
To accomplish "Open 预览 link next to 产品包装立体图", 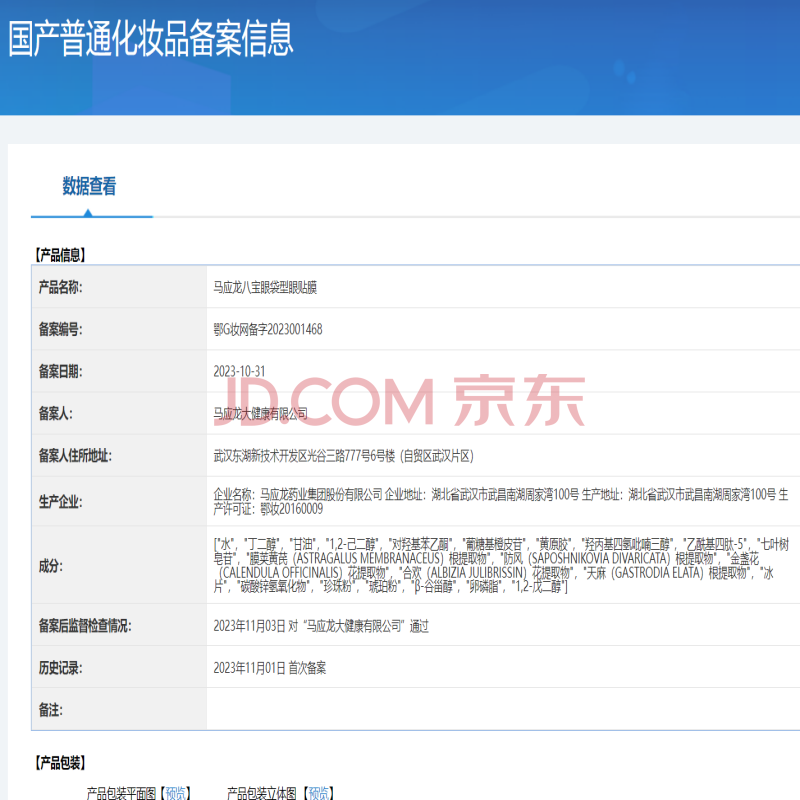I will coord(319,792).
